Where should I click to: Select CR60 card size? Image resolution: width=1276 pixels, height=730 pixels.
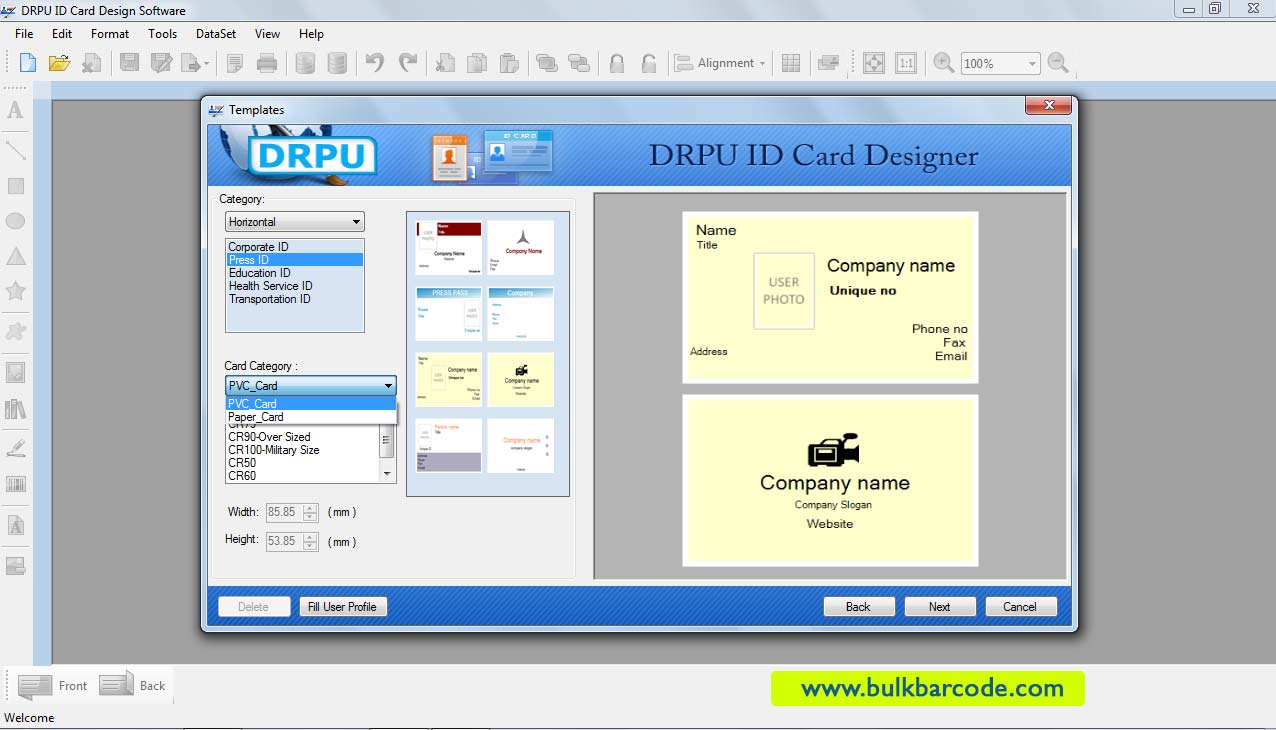pos(303,476)
